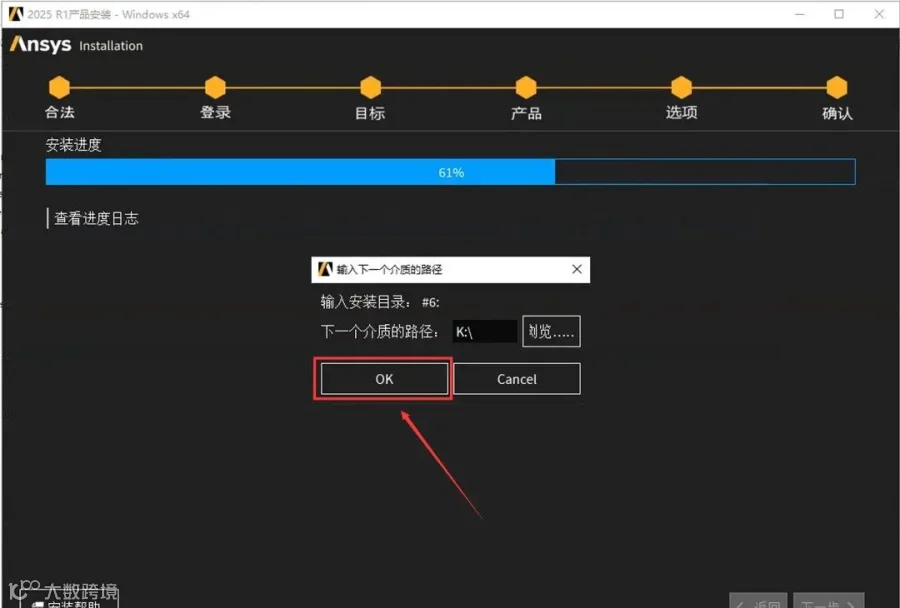Screen dimensions: 900x608
Task: Edit the K:\ path input field
Action: (484, 331)
